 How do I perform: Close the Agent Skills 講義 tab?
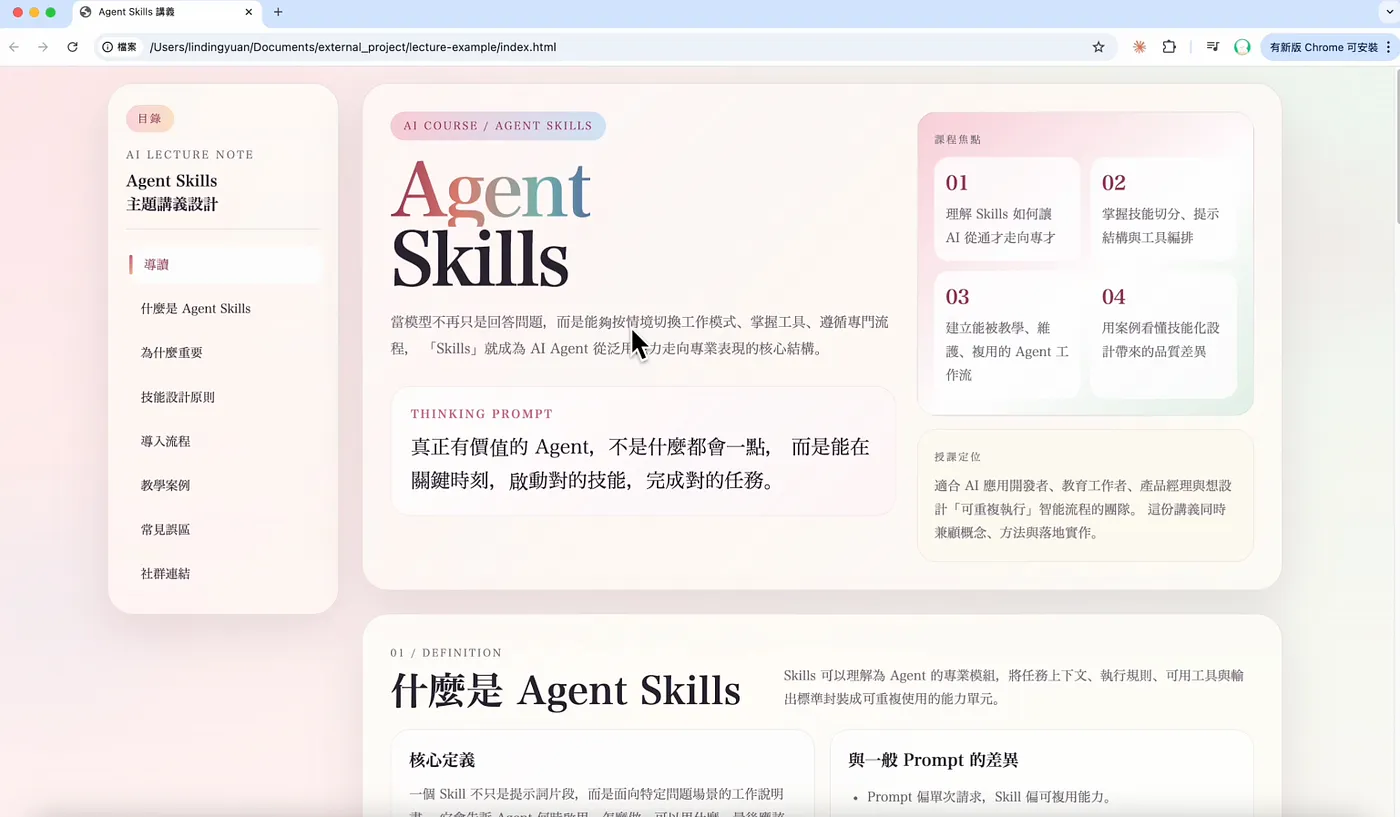[x=248, y=12]
